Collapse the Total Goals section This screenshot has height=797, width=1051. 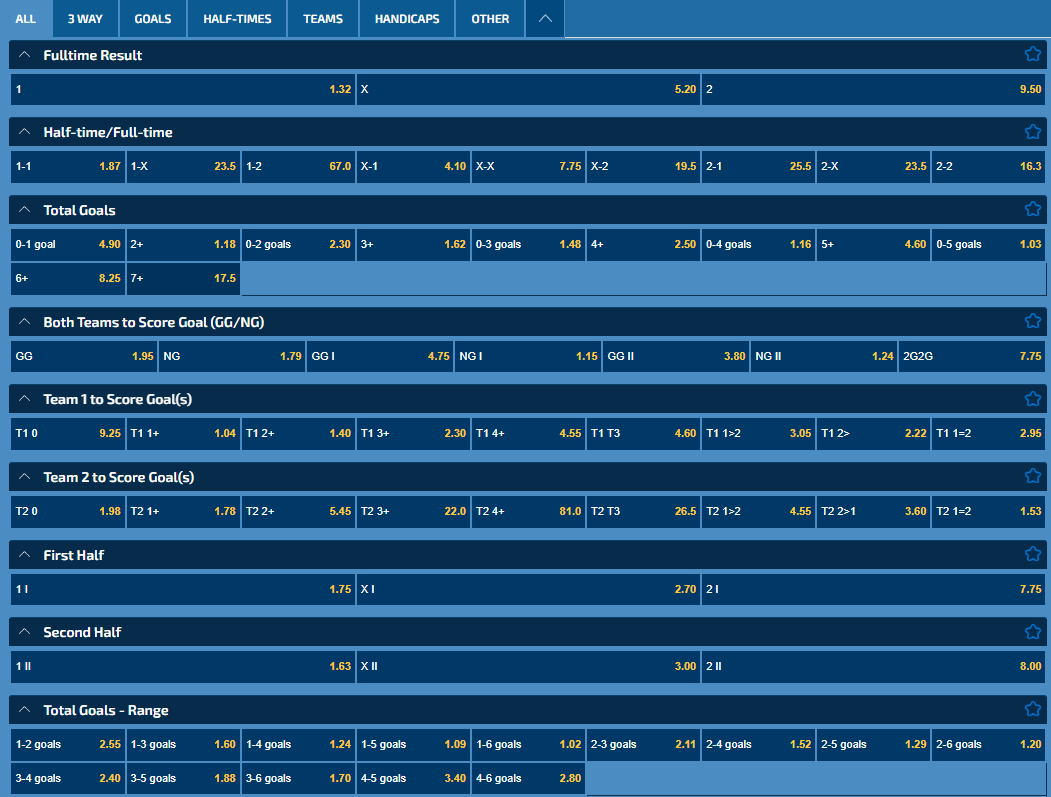(x=25, y=210)
